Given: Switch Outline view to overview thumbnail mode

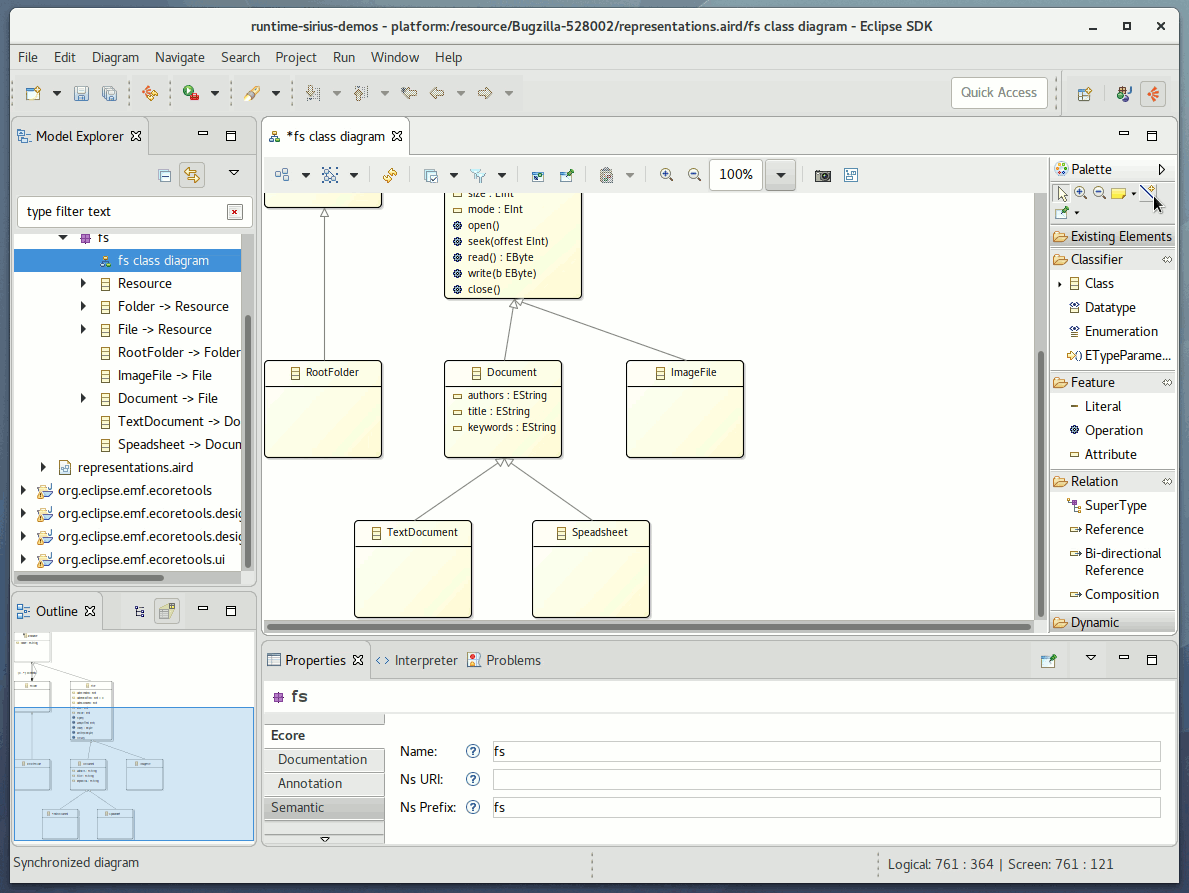Looking at the screenshot, I should 167,610.
